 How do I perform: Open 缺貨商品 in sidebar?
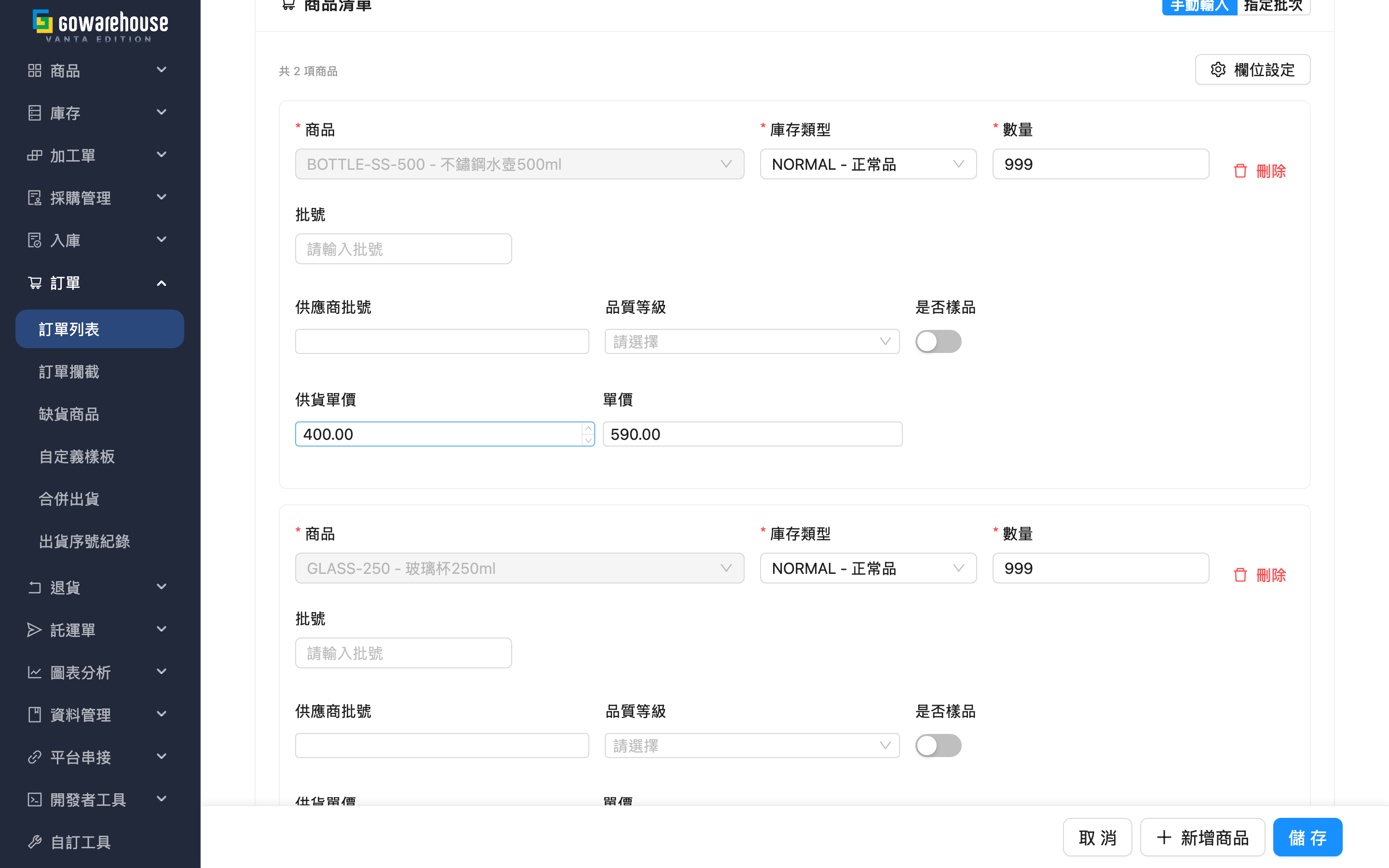coord(69,414)
